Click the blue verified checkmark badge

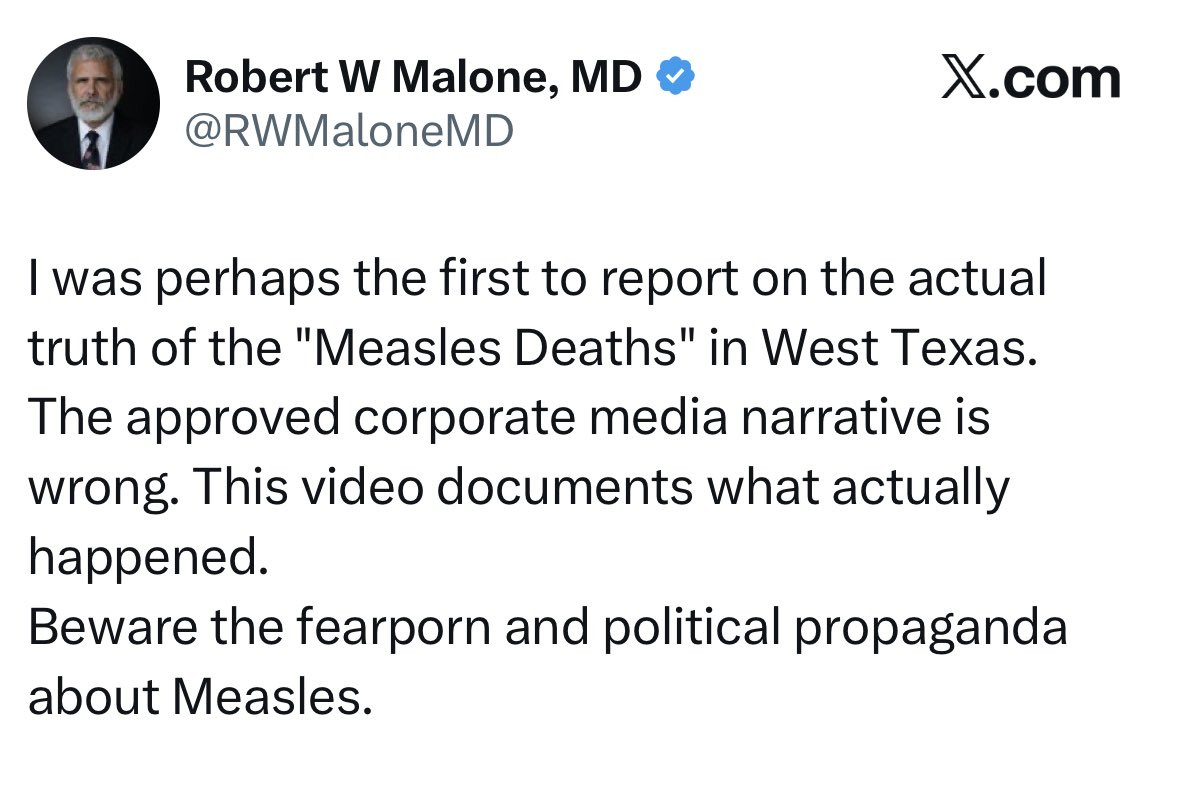pyautogui.click(x=675, y=76)
